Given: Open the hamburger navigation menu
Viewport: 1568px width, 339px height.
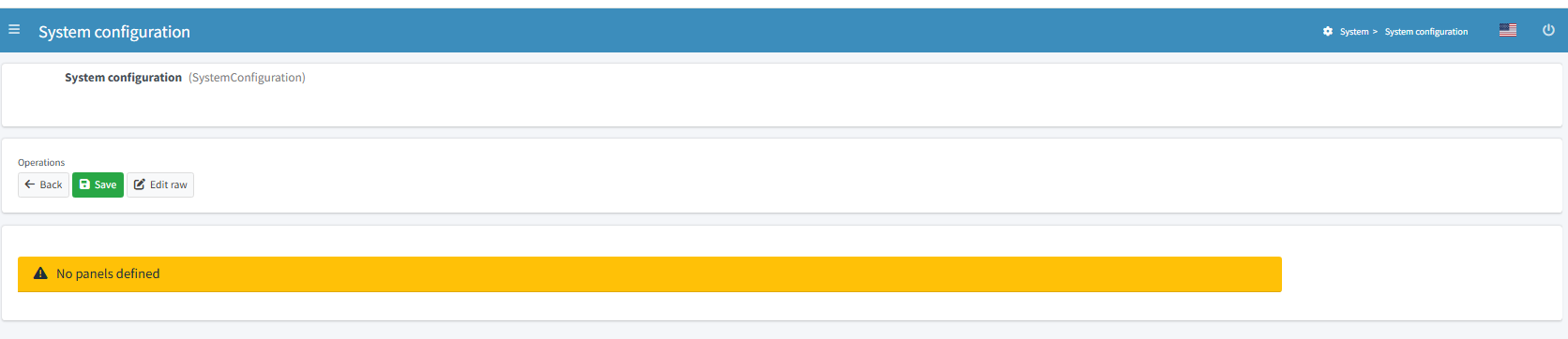Looking at the screenshot, I should [14, 30].
